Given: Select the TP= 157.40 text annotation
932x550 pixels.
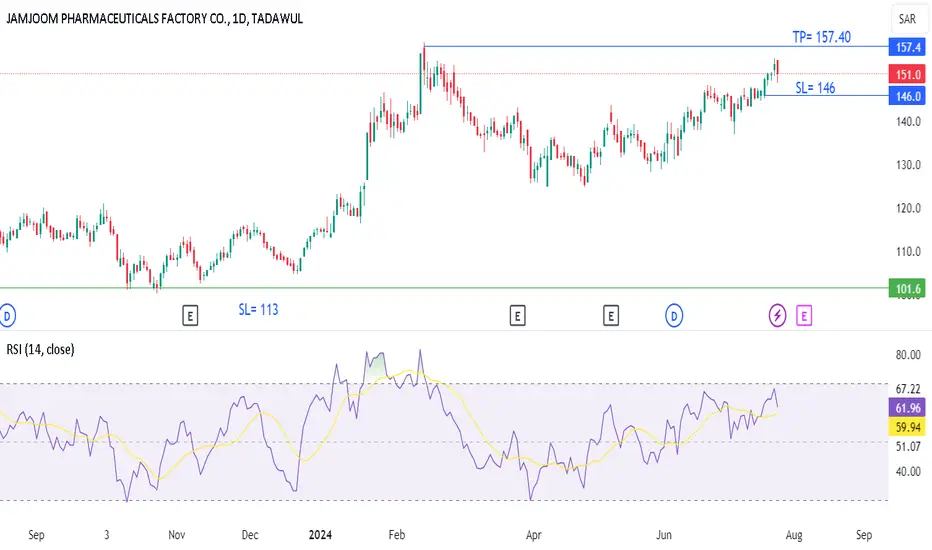Looking at the screenshot, I should (821, 37).
